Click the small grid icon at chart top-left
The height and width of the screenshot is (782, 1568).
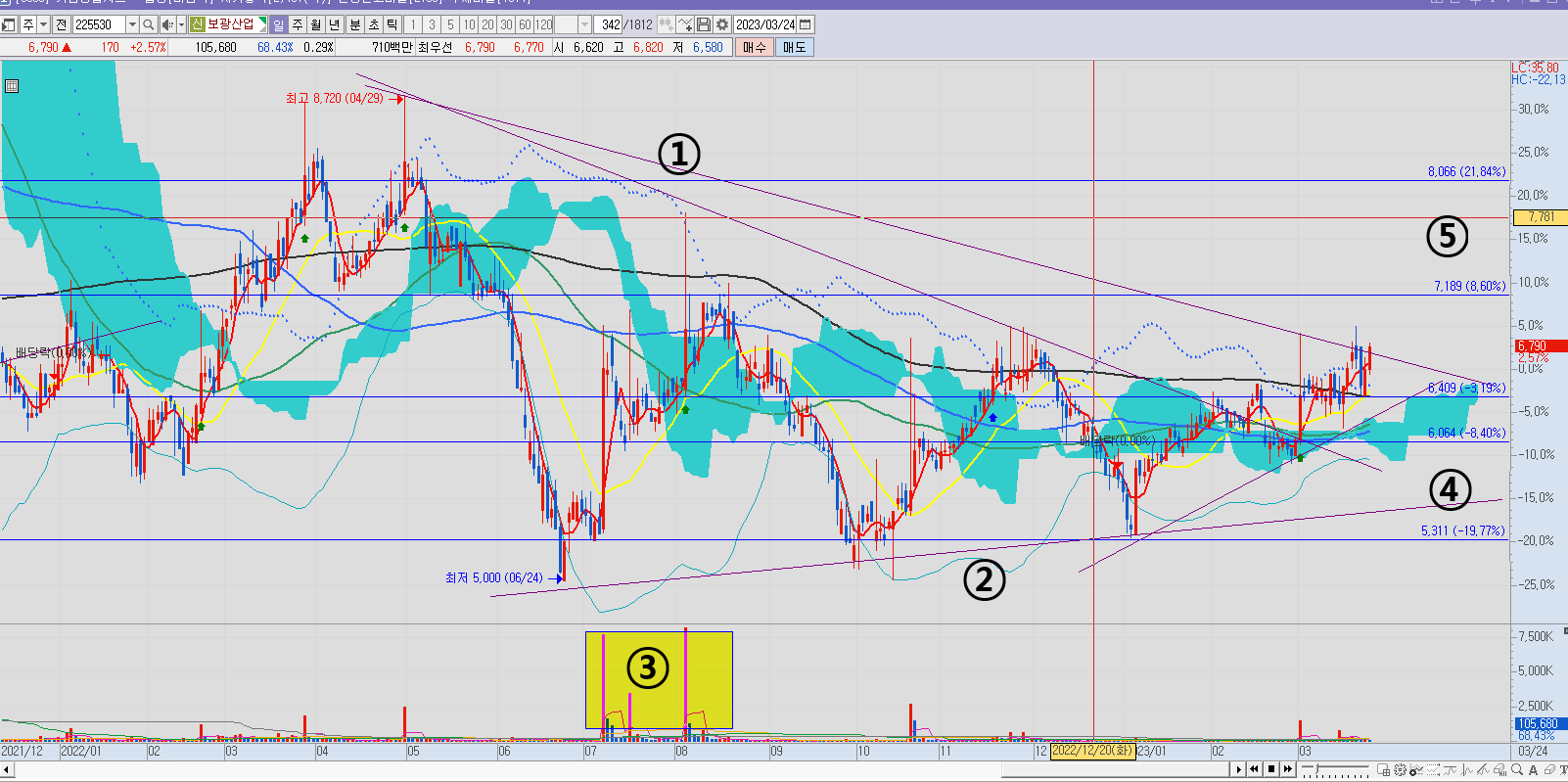(x=12, y=86)
